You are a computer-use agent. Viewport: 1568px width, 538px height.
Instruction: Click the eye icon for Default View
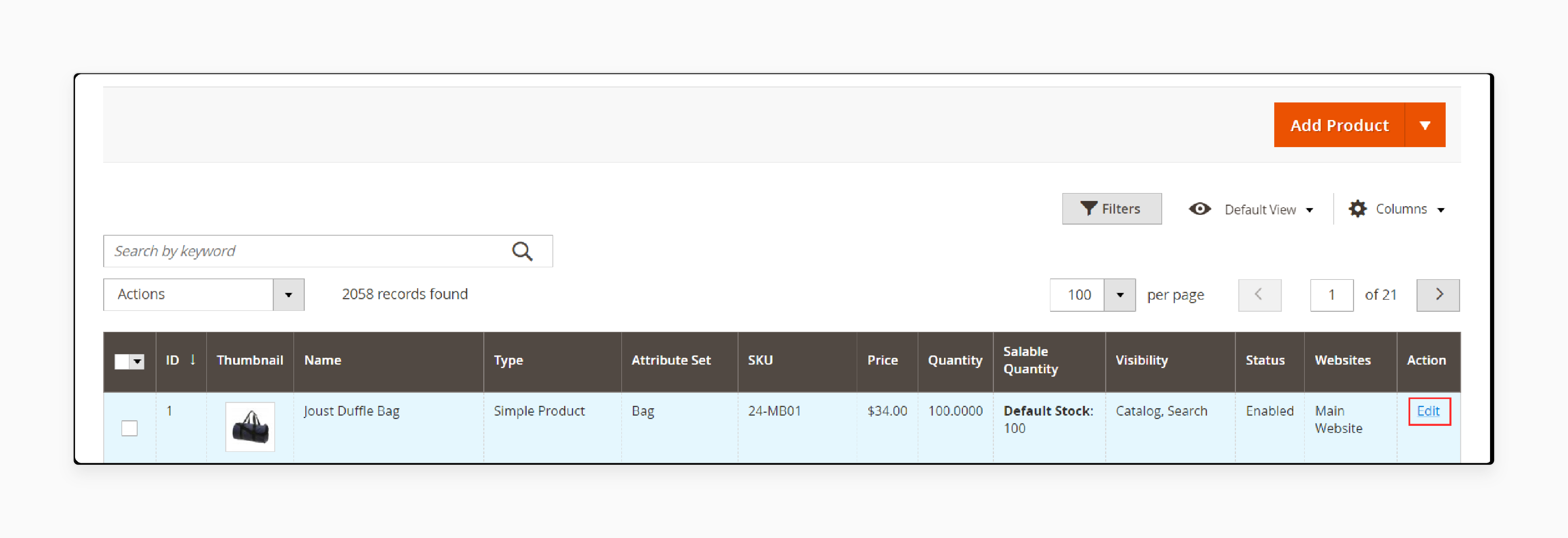coord(1200,209)
